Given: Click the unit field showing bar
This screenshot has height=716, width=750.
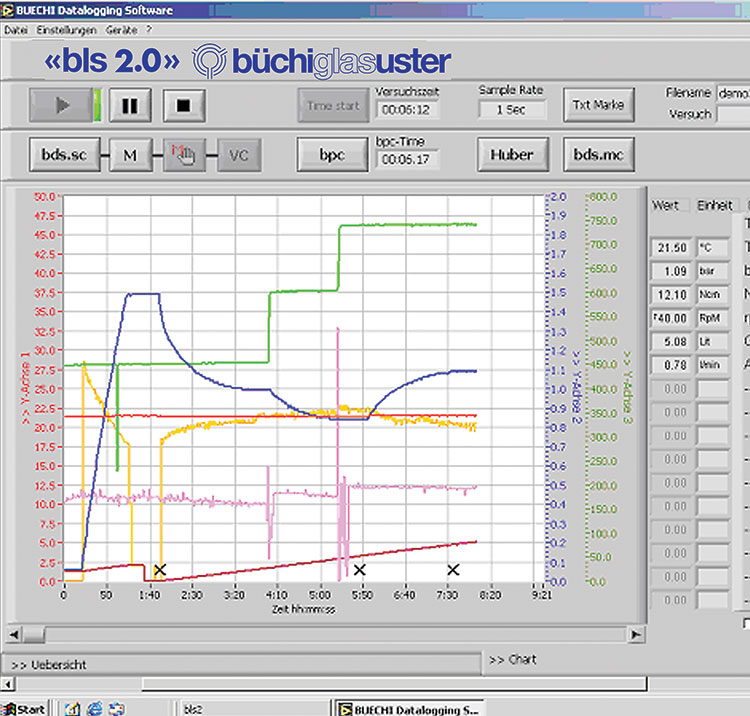Looking at the screenshot, I should pyautogui.click(x=712, y=271).
